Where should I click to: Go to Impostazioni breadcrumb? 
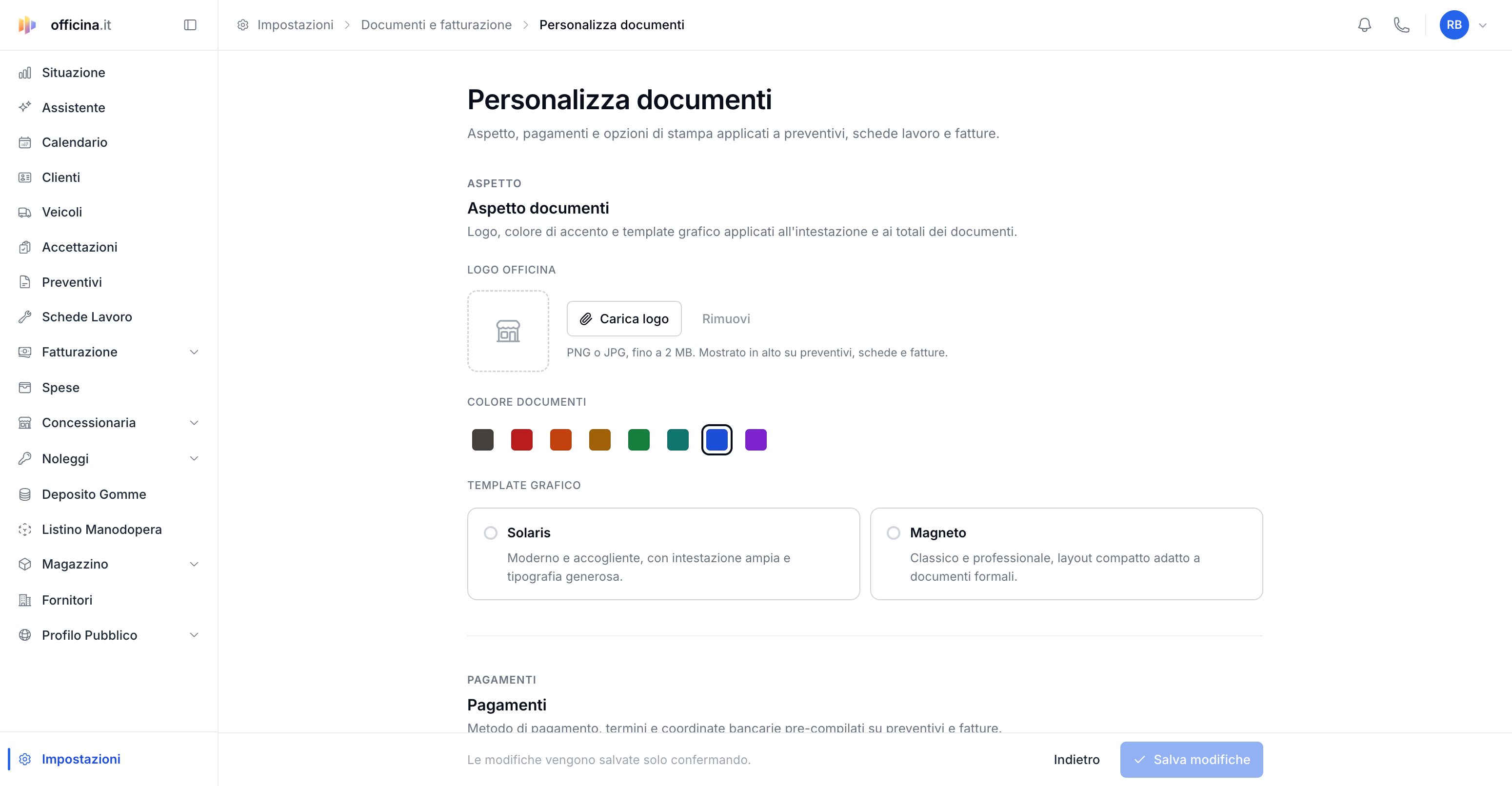295,25
